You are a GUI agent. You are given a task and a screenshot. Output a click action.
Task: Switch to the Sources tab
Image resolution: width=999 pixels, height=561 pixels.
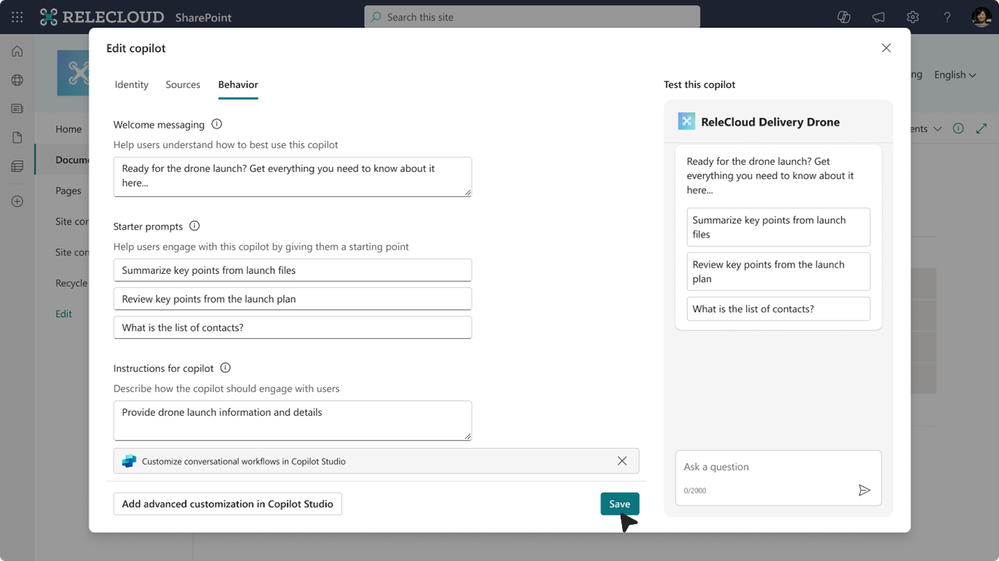point(183,85)
